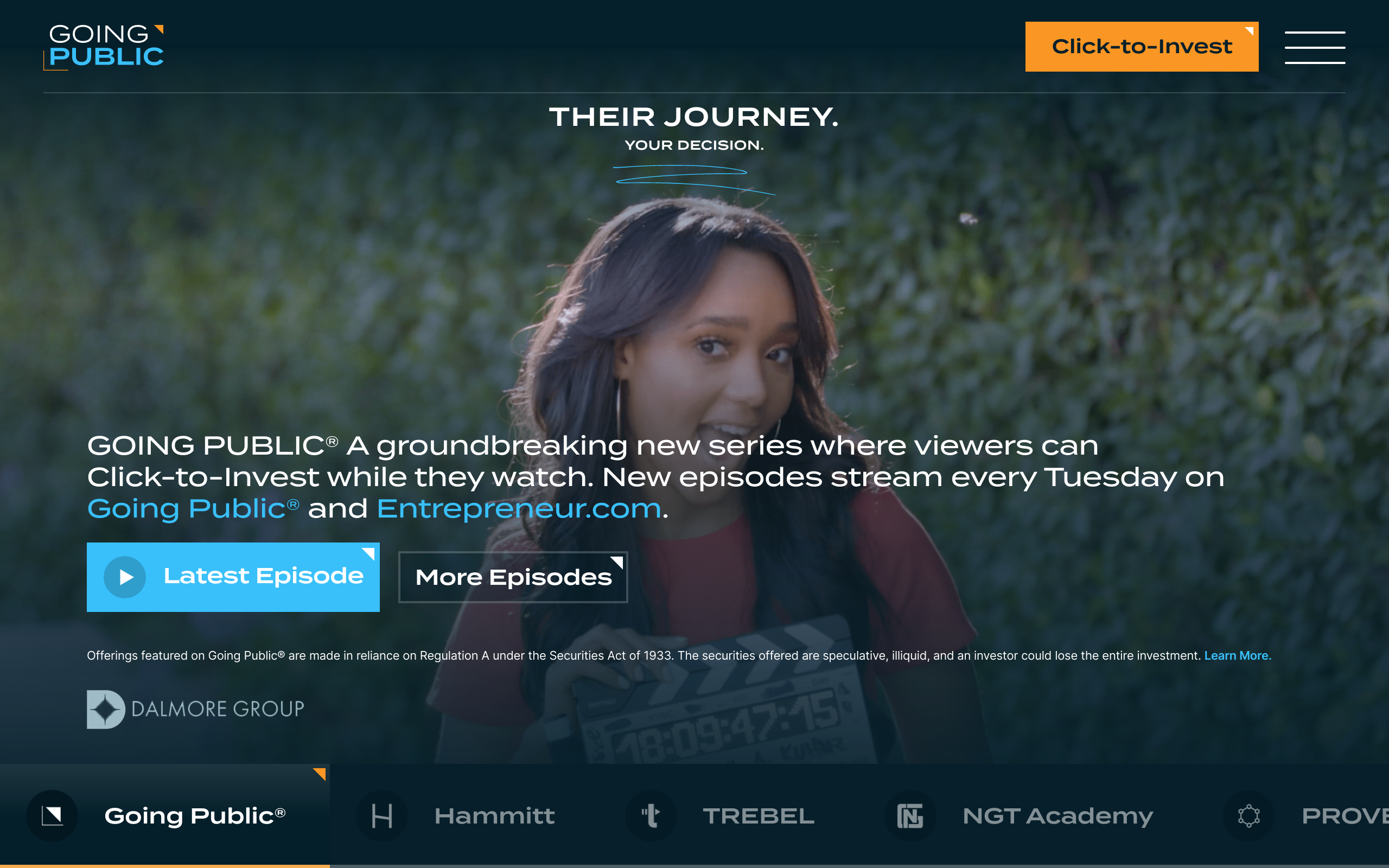Select the Going Public® tab label

(195, 816)
